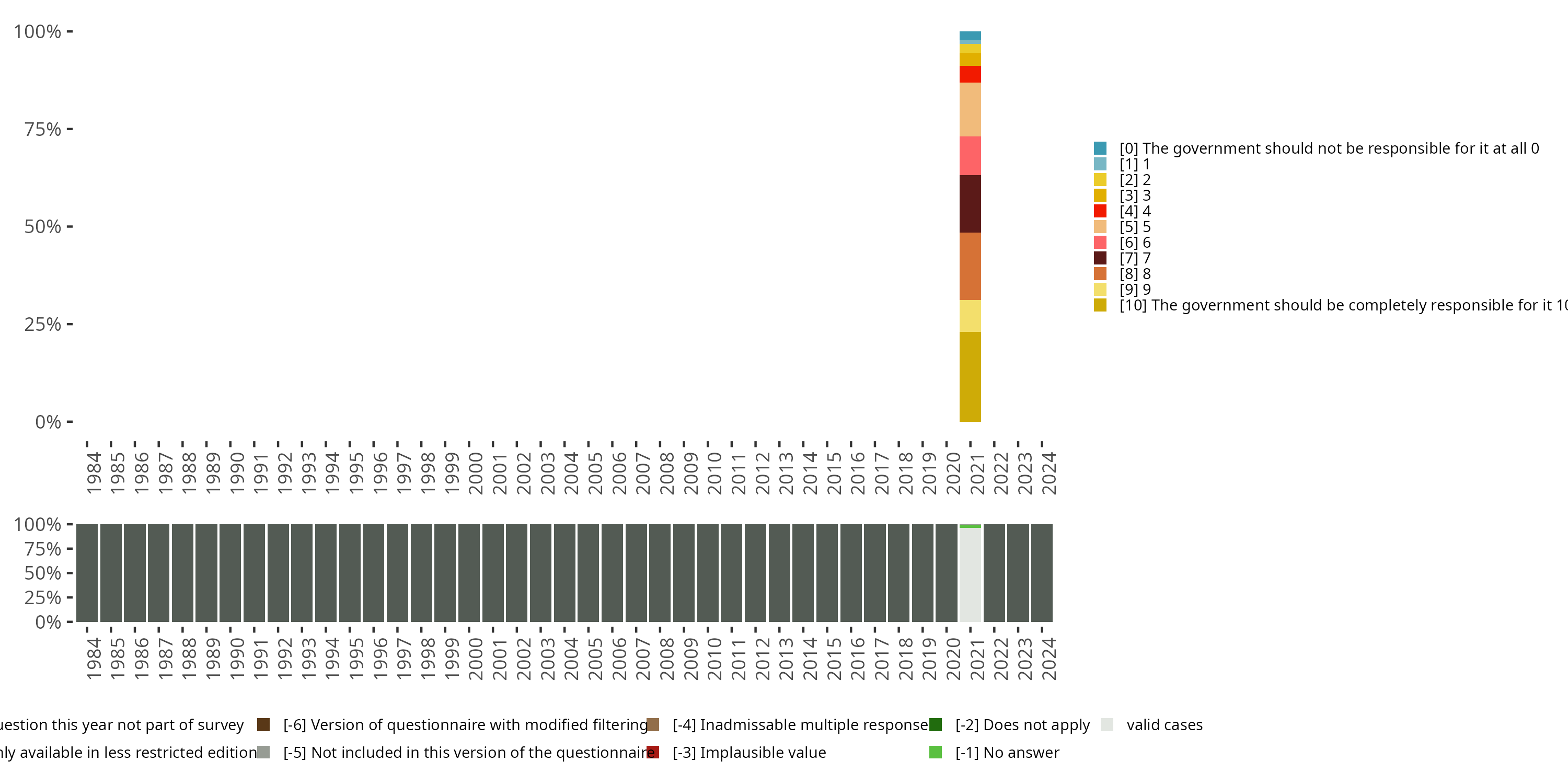Click the [-5] Not included legend text
This screenshot has width=1568, height=784.
tap(468, 752)
